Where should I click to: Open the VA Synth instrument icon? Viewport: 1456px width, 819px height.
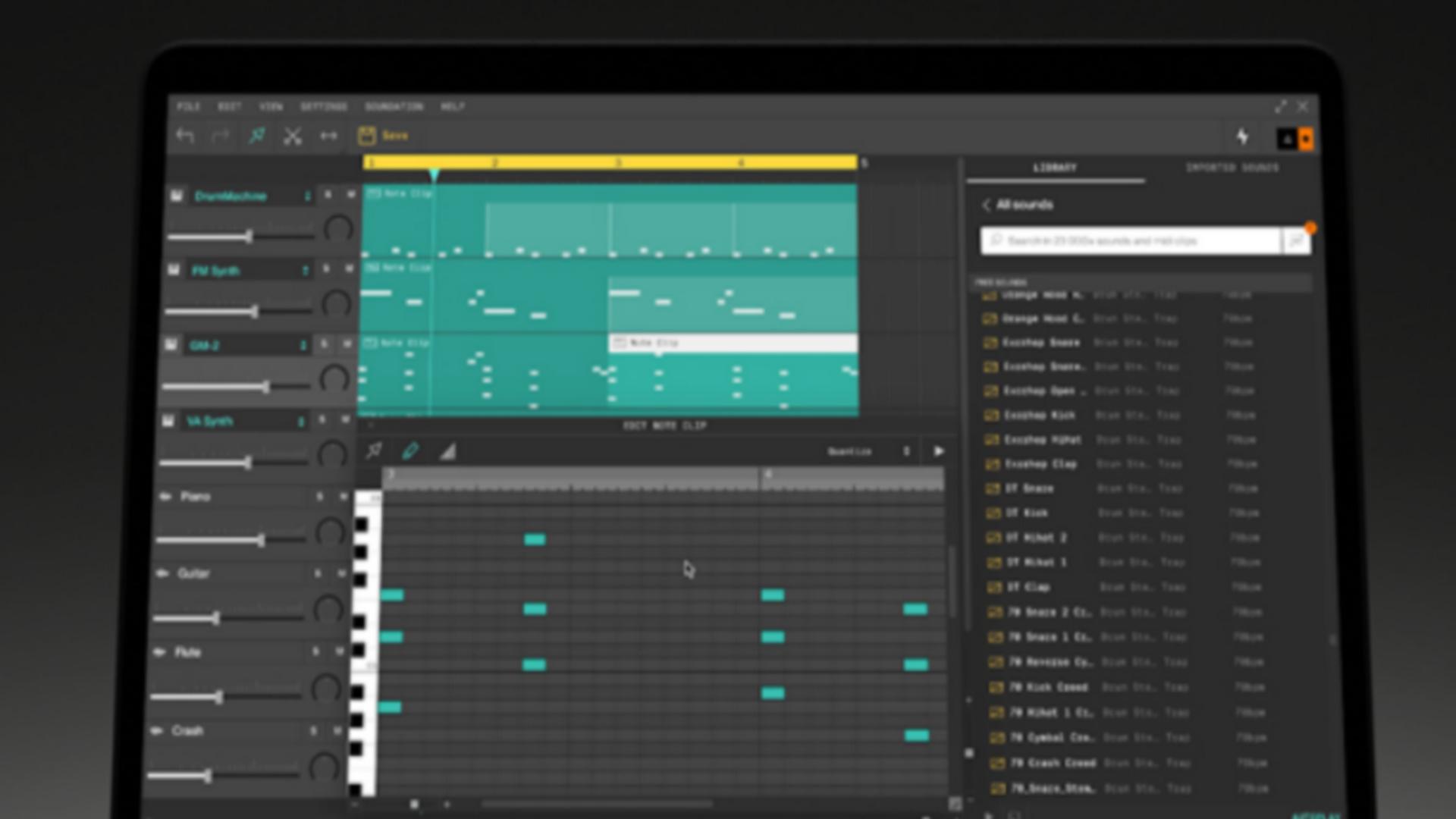pos(168,420)
